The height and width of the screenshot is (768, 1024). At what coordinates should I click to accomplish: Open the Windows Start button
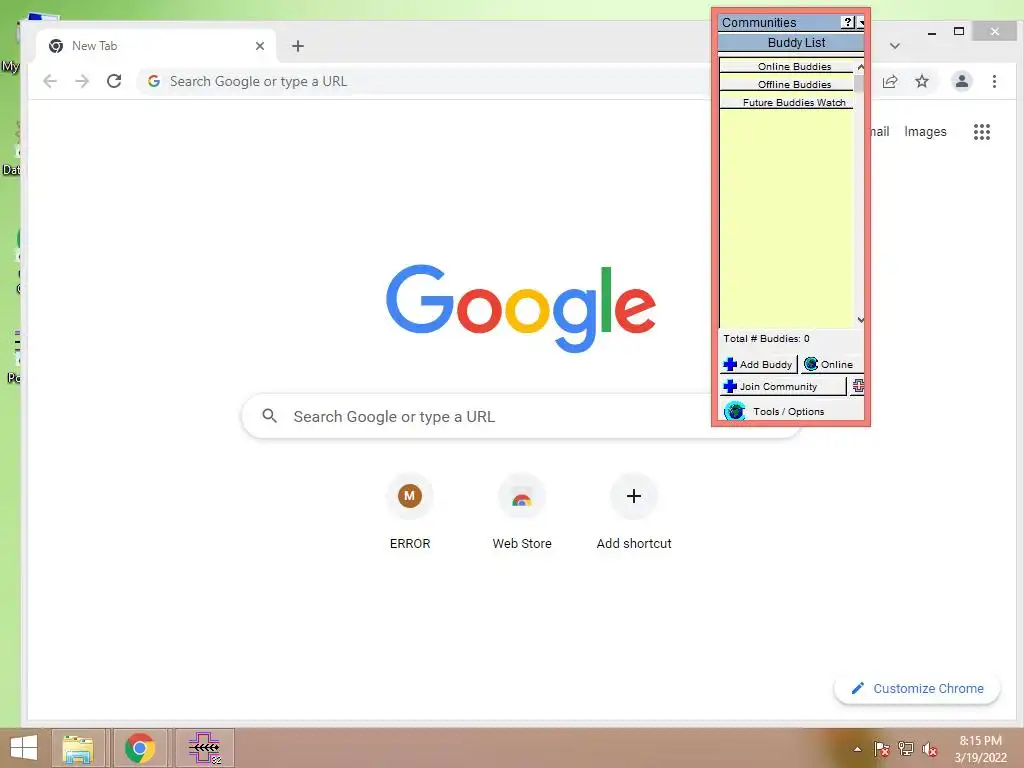click(x=24, y=748)
